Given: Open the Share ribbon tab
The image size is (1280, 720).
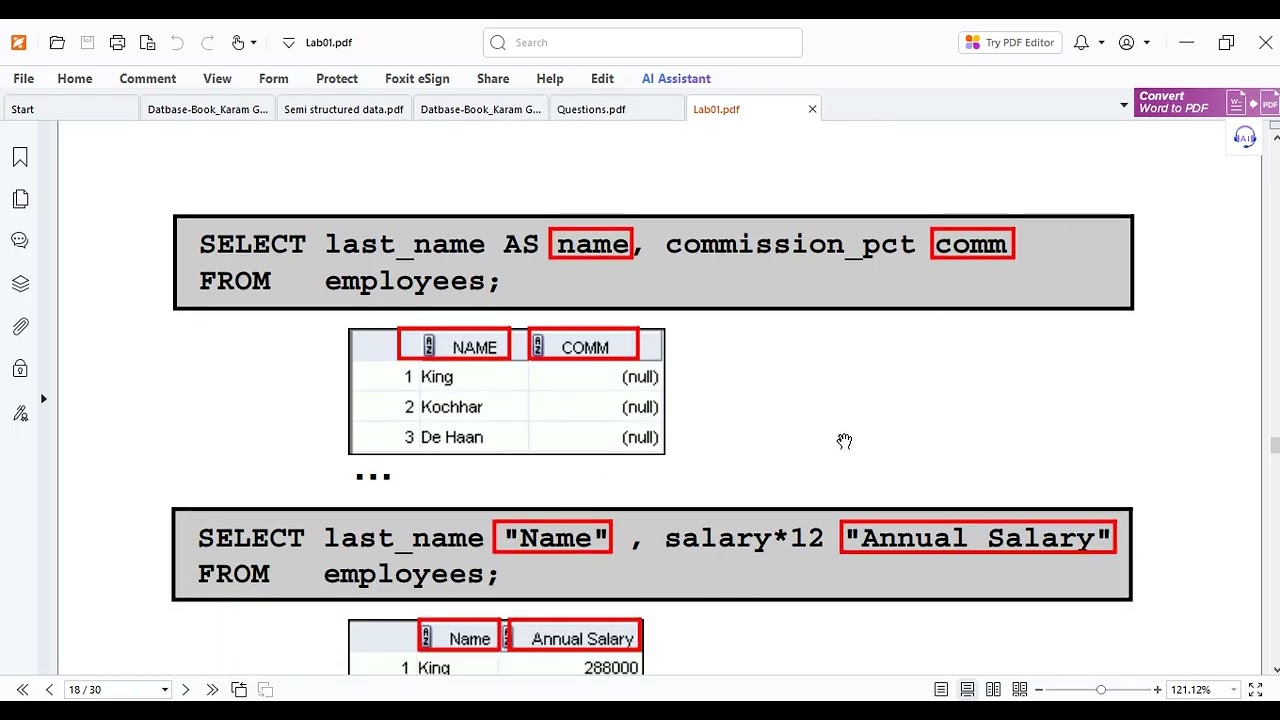Looking at the screenshot, I should click(493, 79).
